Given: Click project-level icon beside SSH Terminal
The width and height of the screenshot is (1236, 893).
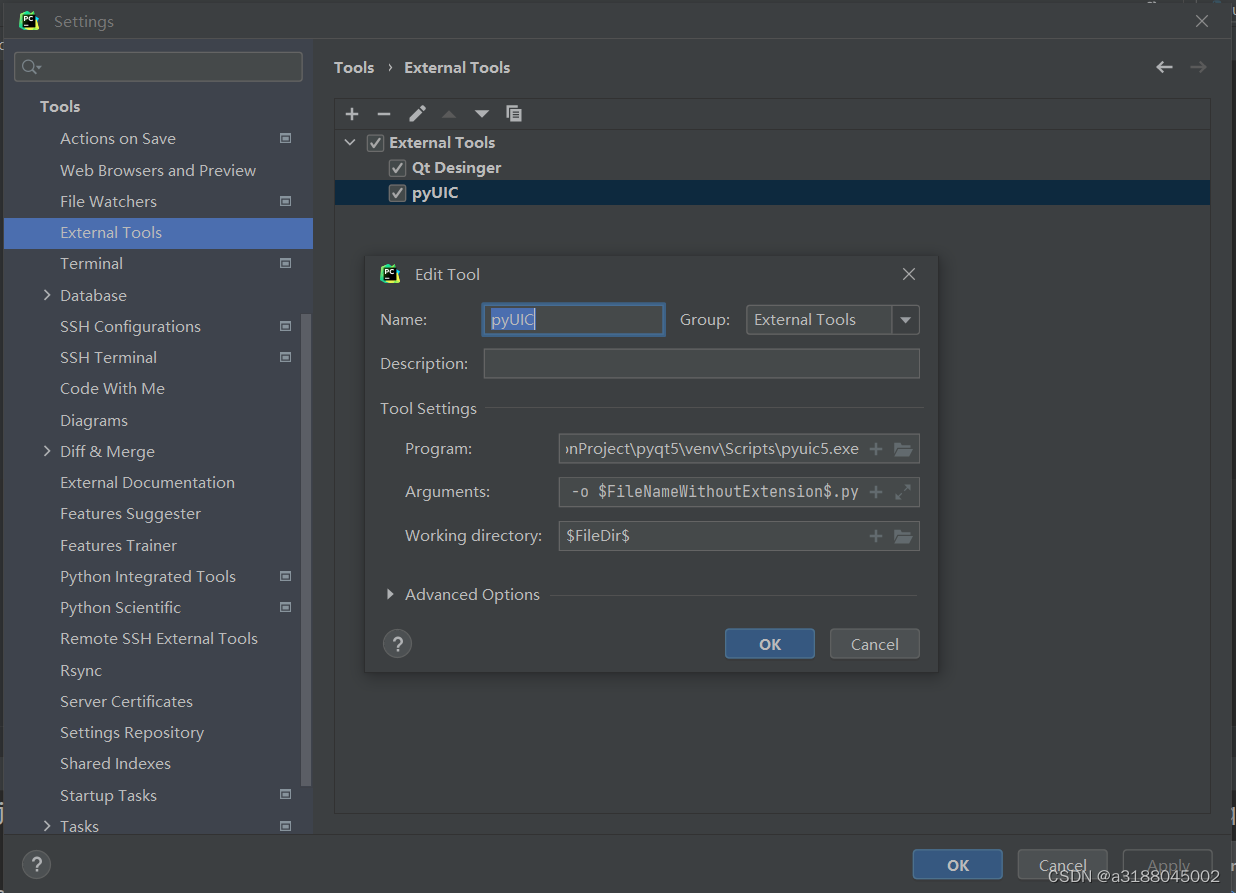Looking at the screenshot, I should coord(286,357).
